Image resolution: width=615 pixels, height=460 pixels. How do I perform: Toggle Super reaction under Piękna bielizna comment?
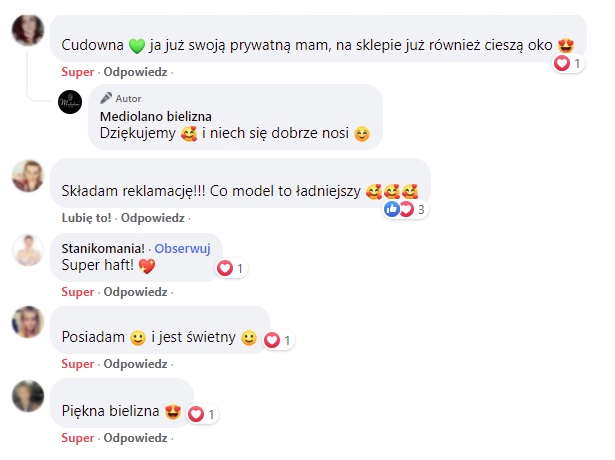click(x=77, y=438)
